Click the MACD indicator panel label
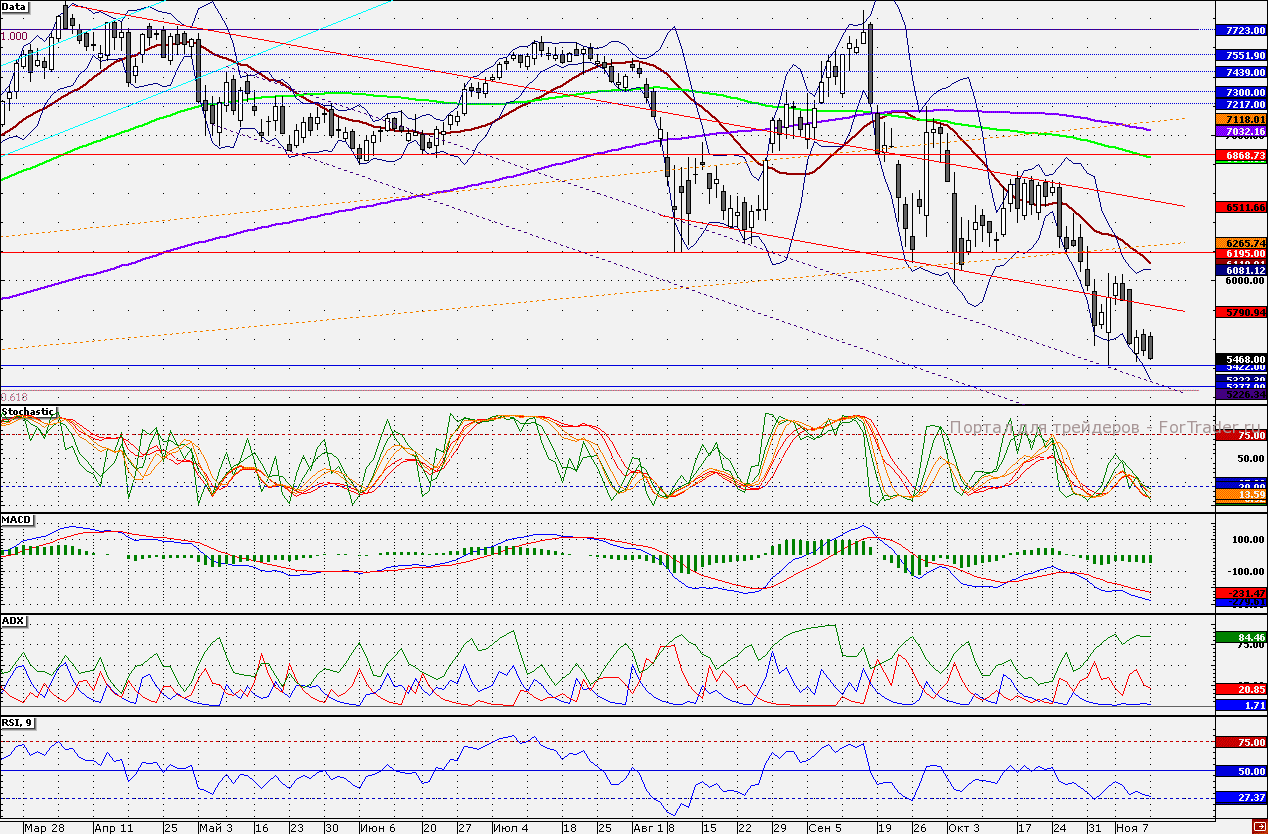Screen dimensions: 1268x834 tap(16, 520)
